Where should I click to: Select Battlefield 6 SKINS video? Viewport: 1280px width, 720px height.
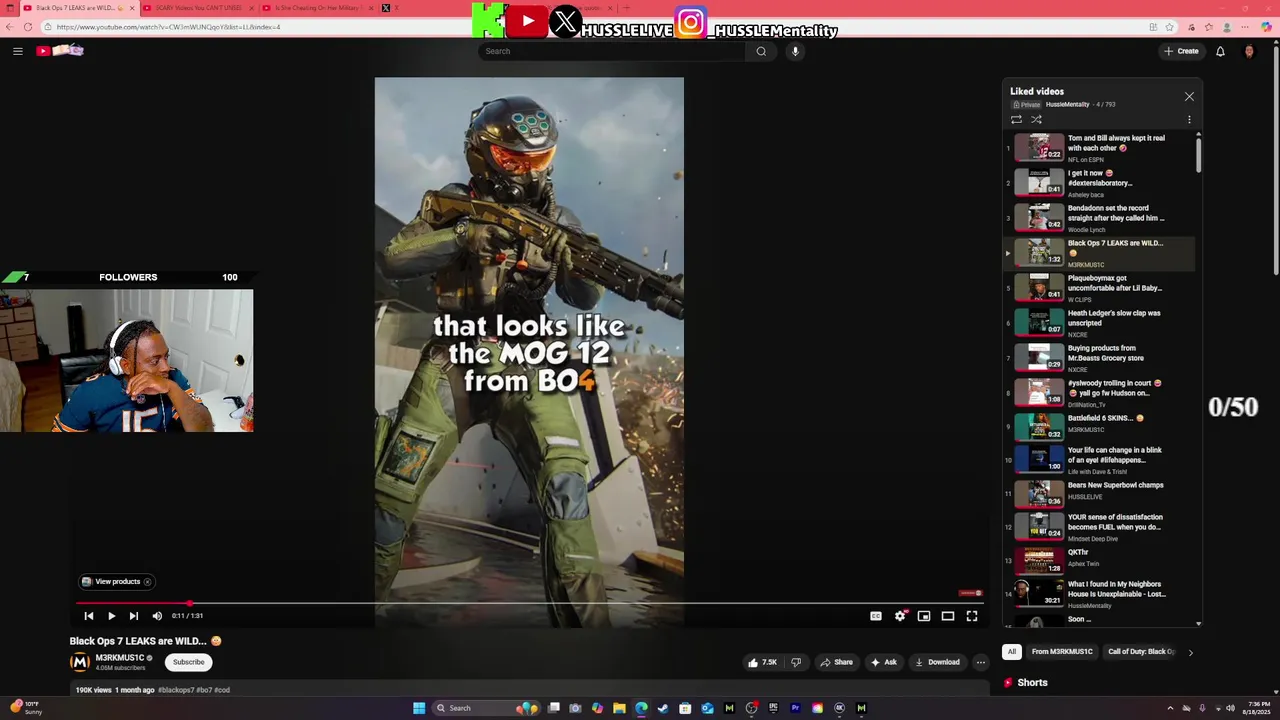[x=1100, y=428]
